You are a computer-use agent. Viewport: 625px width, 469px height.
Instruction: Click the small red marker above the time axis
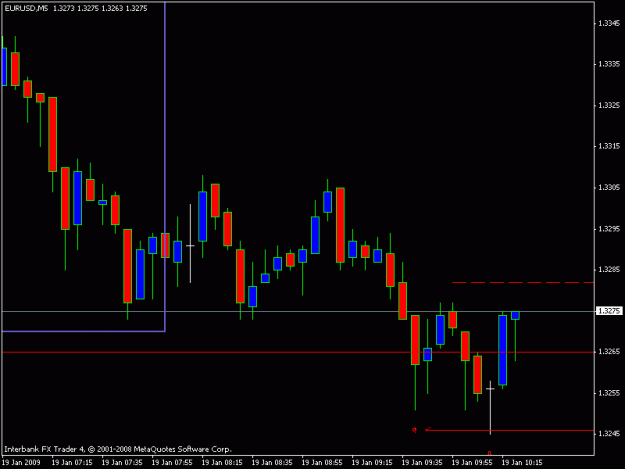(x=489, y=453)
